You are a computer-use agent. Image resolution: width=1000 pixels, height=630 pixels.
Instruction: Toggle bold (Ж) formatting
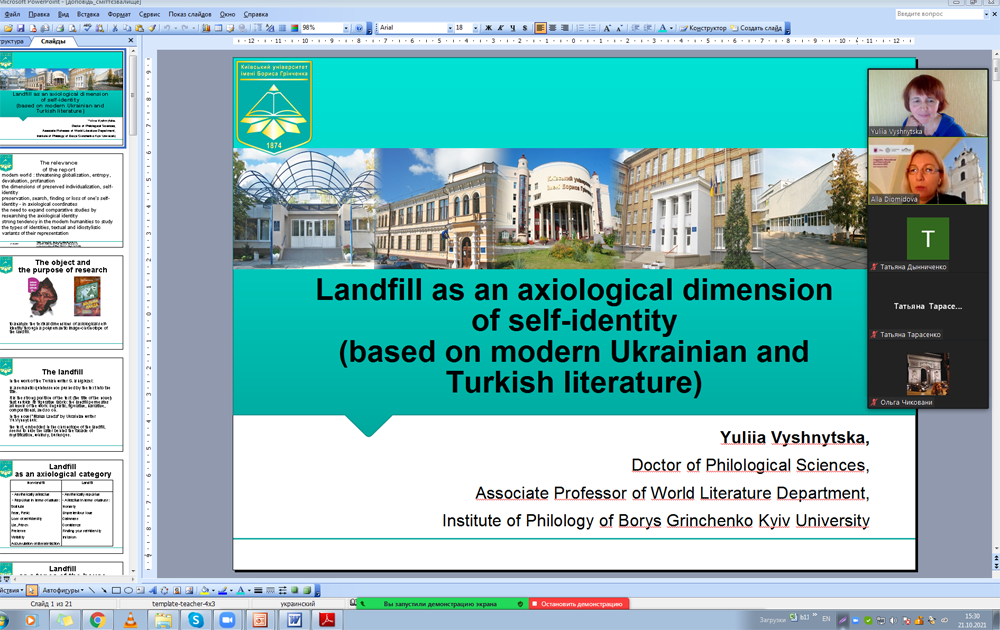tap(488, 28)
